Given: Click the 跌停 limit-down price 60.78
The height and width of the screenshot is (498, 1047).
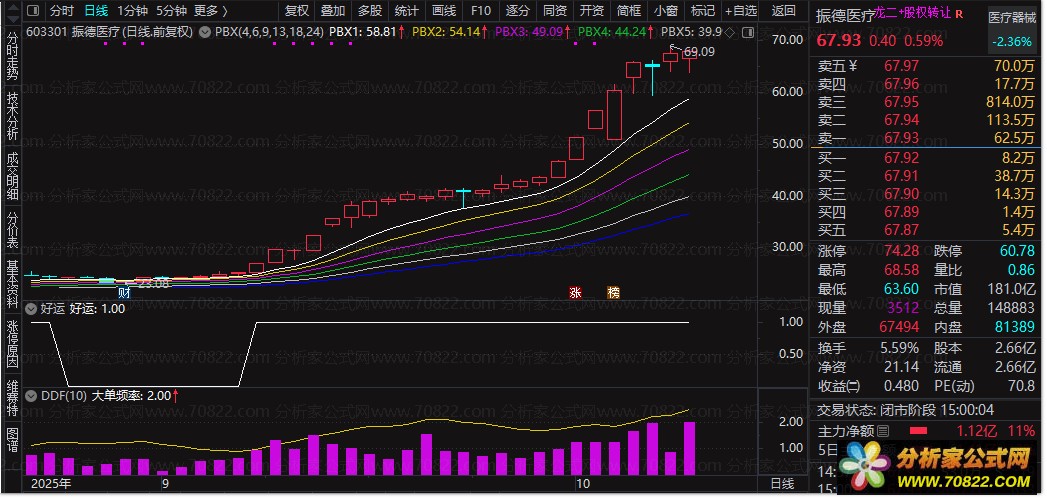Looking at the screenshot, I should click(x=1018, y=252).
